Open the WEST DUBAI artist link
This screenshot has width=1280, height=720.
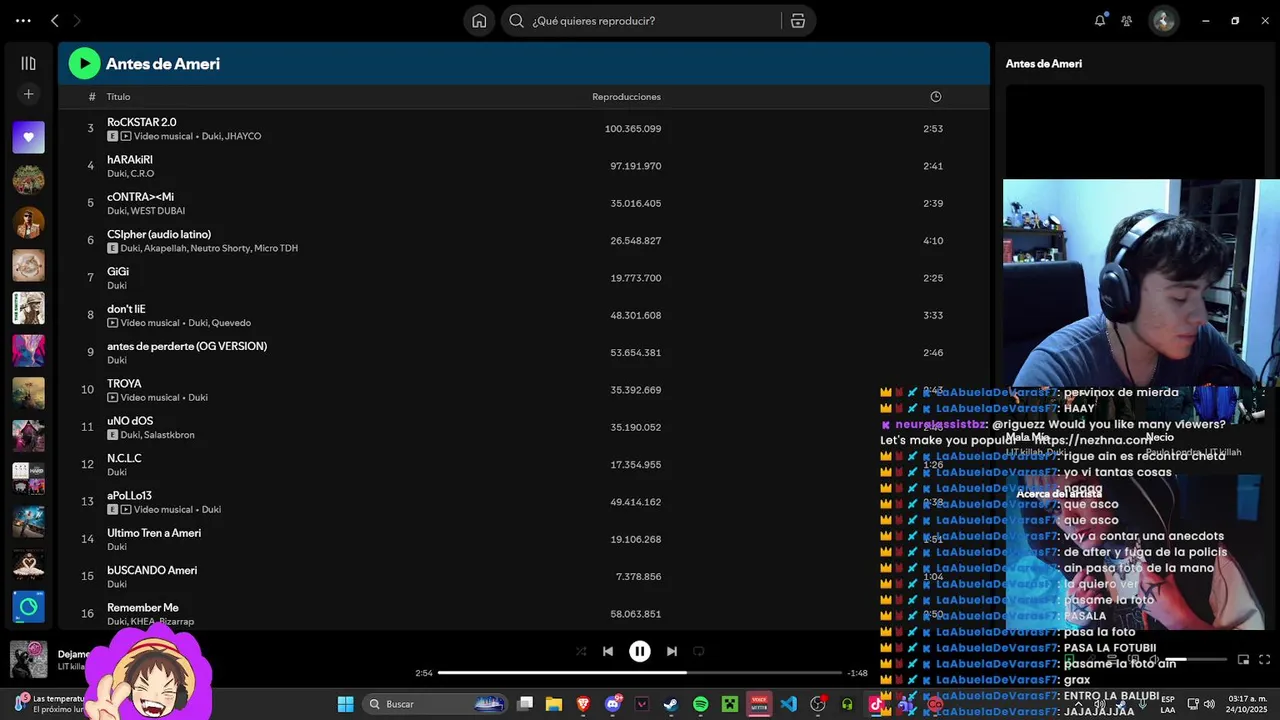click(x=157, y=211)
